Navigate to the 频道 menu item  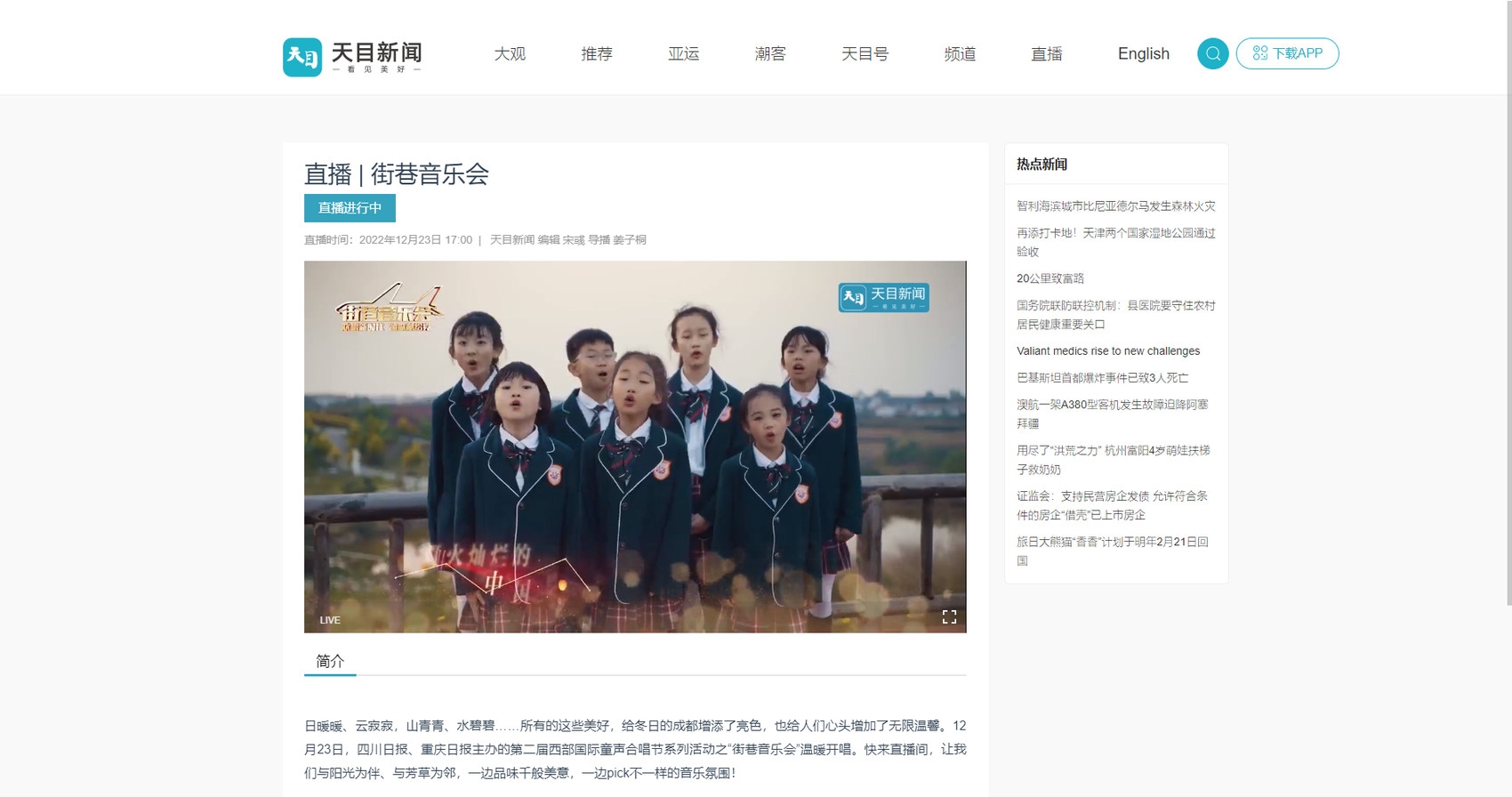point(960,54)
